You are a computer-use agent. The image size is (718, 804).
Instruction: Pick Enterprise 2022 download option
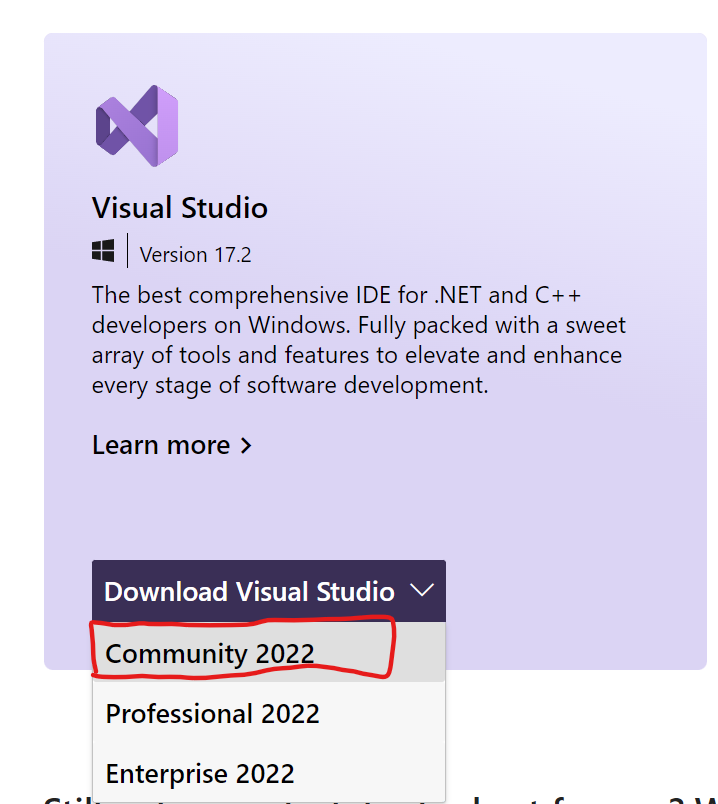(269, 773)
